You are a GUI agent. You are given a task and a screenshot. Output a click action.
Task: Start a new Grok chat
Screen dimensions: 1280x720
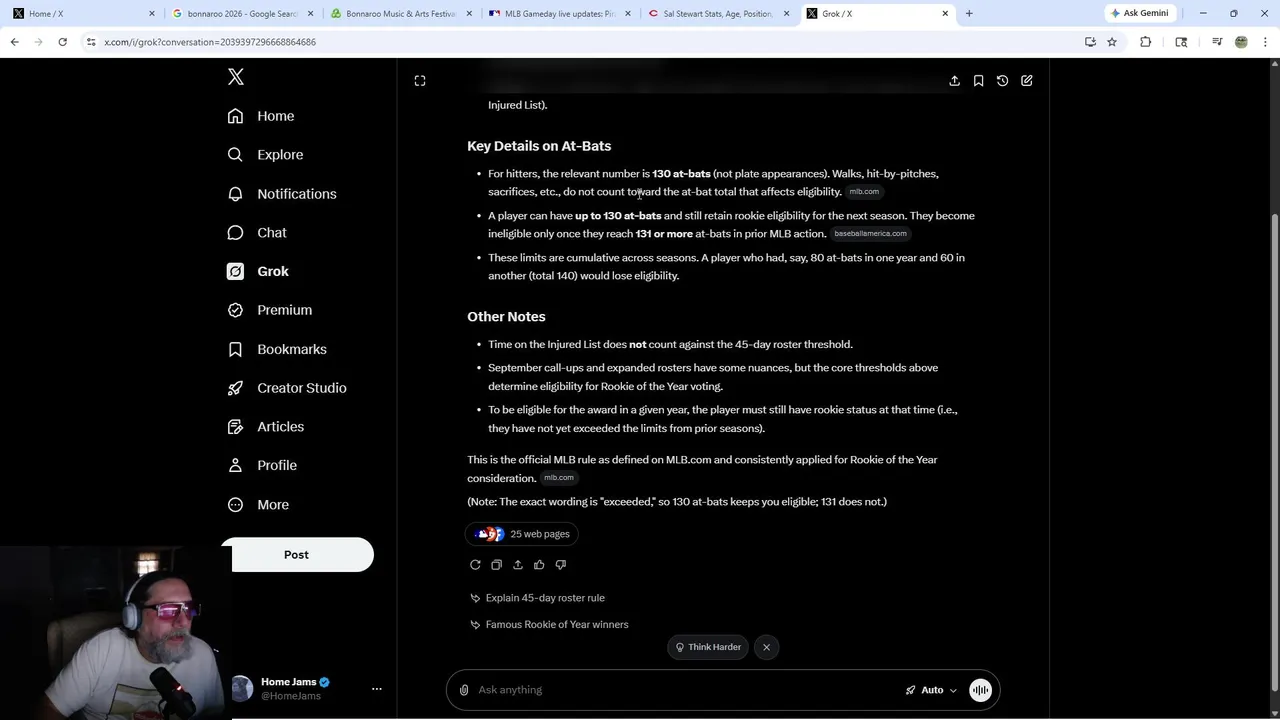tap(1027, 81)
